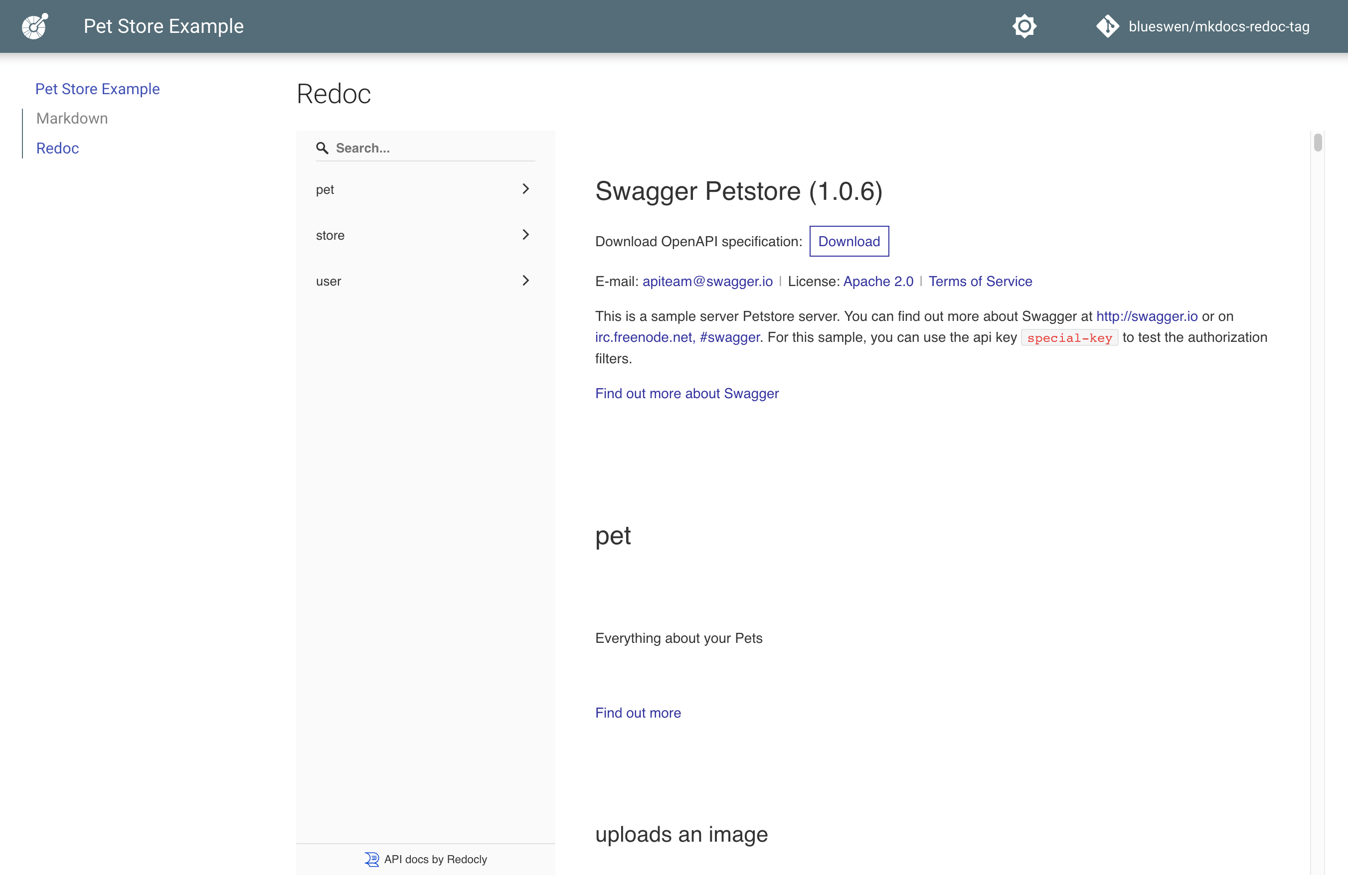Expand the pet API section
This screenshot has height=896, width=1348.
[x=524, y=188]
